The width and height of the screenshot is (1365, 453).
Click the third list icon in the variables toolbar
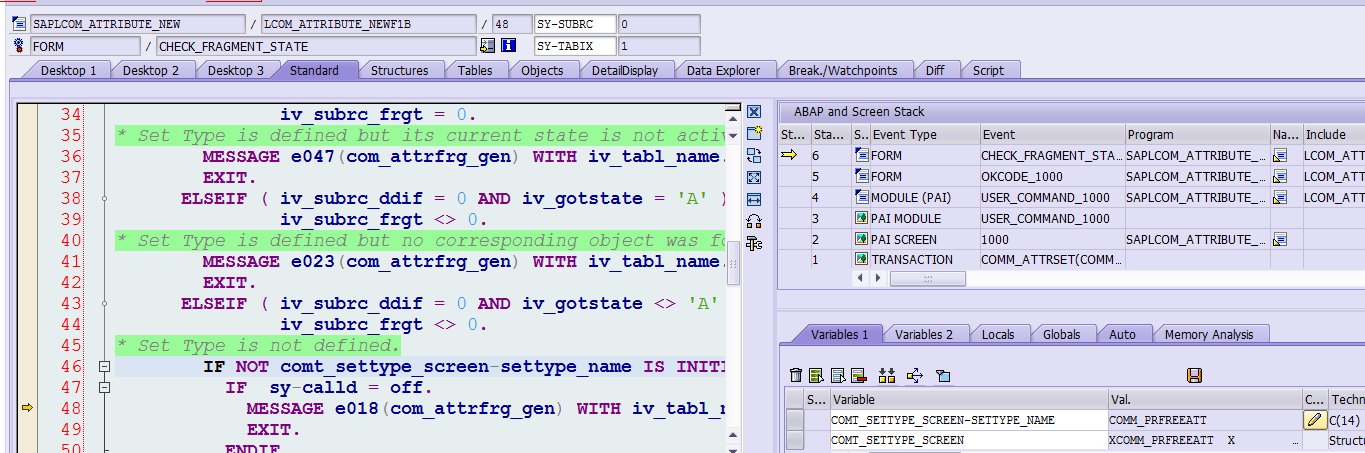[x=838, y=375]
